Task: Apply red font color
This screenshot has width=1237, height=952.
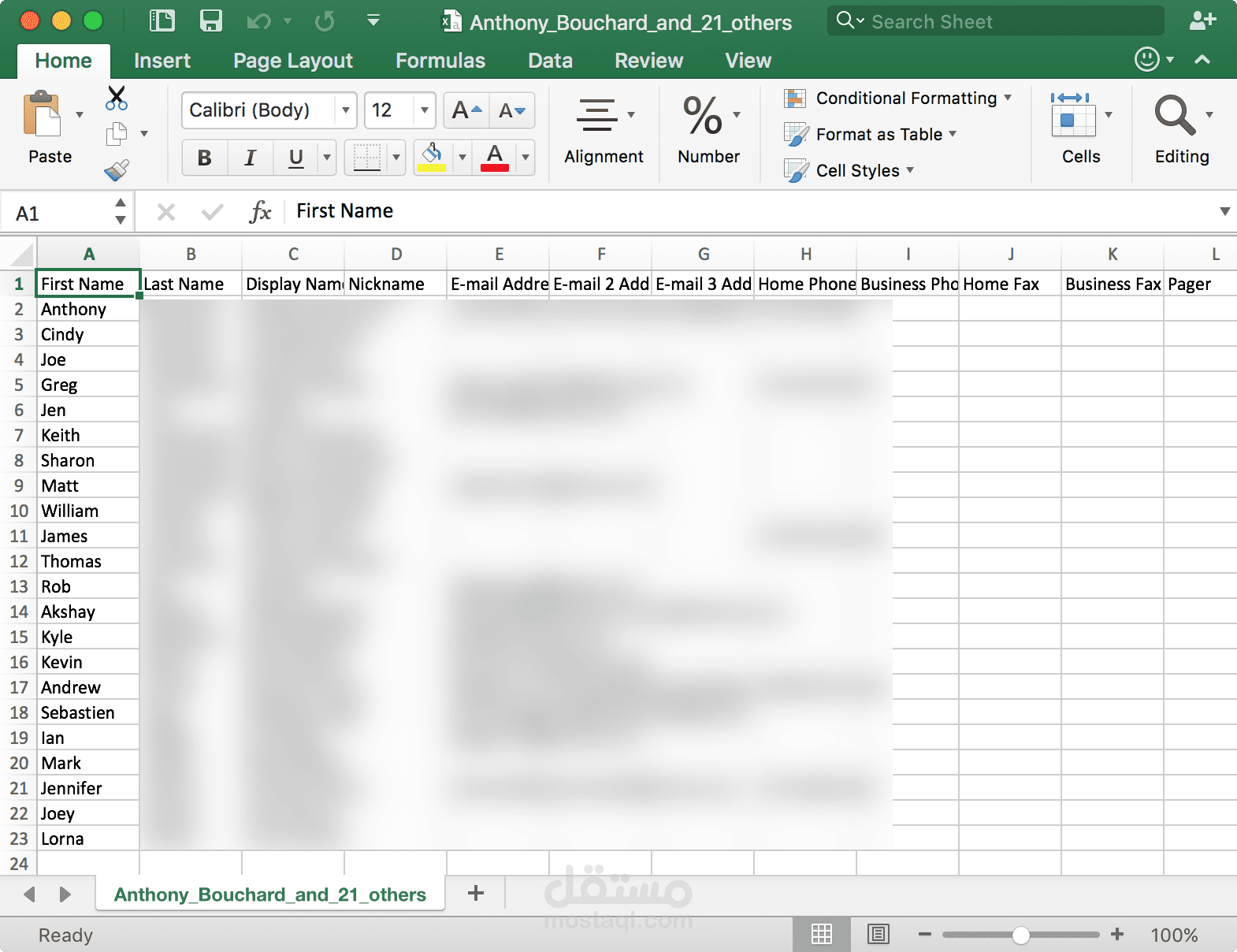Action: tap(495, 158)
